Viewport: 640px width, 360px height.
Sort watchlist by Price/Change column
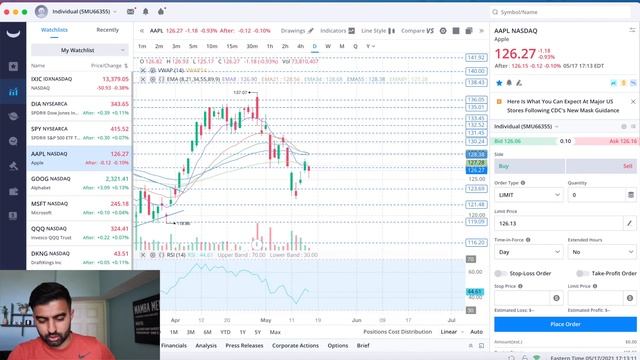point(109,65)
